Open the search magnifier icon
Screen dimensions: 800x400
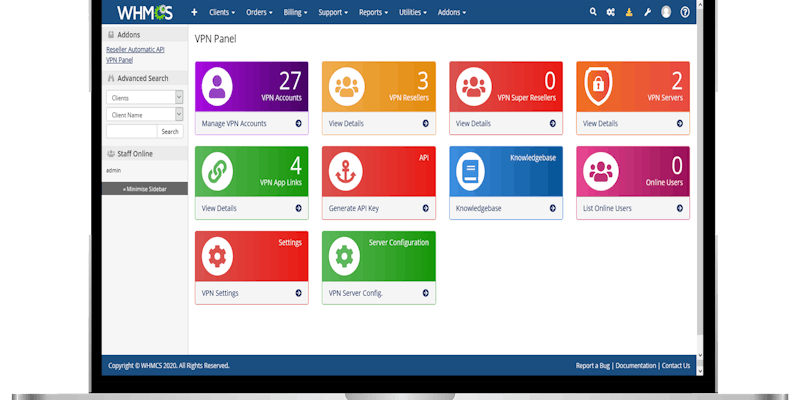coord(593,12)
